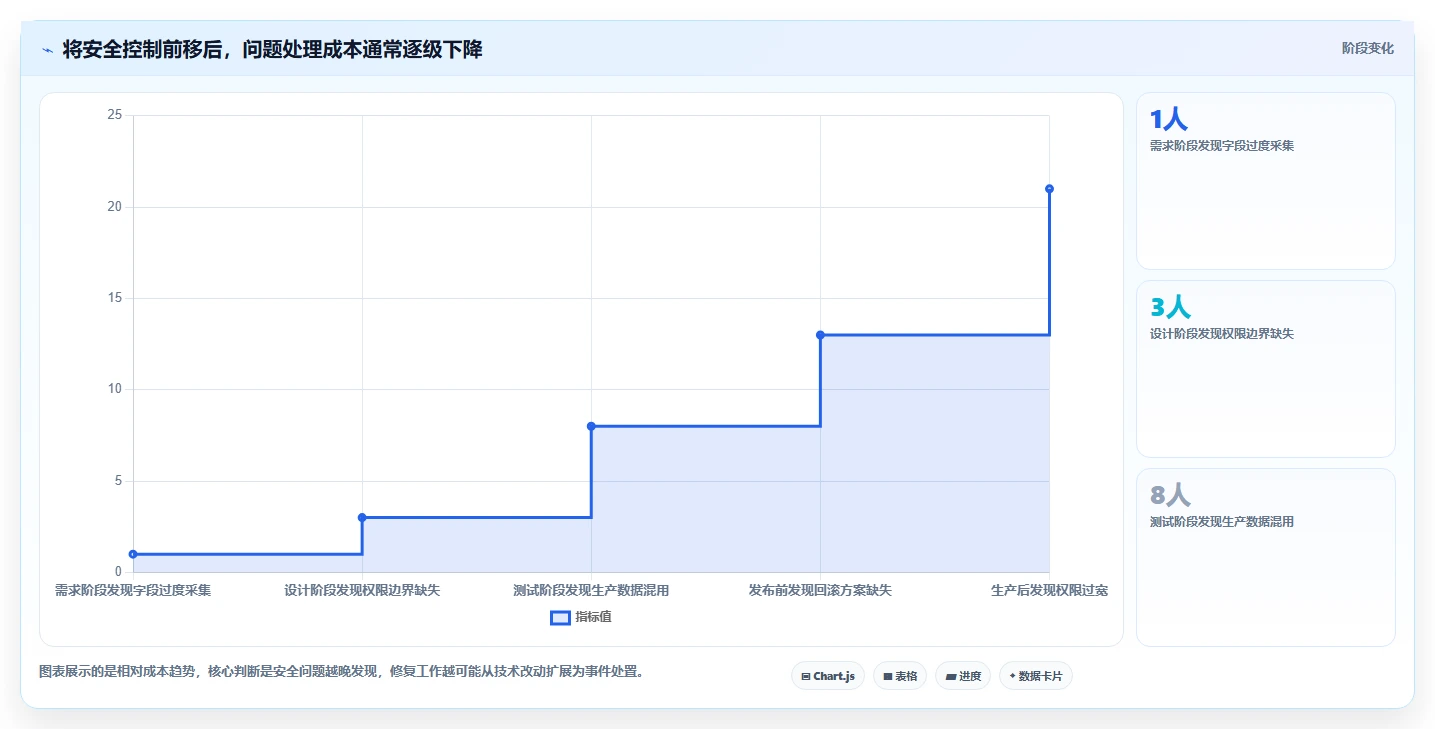Click the y-axis tick 20
This screenshot has width=1435, height=729.
tap(114, 207)
